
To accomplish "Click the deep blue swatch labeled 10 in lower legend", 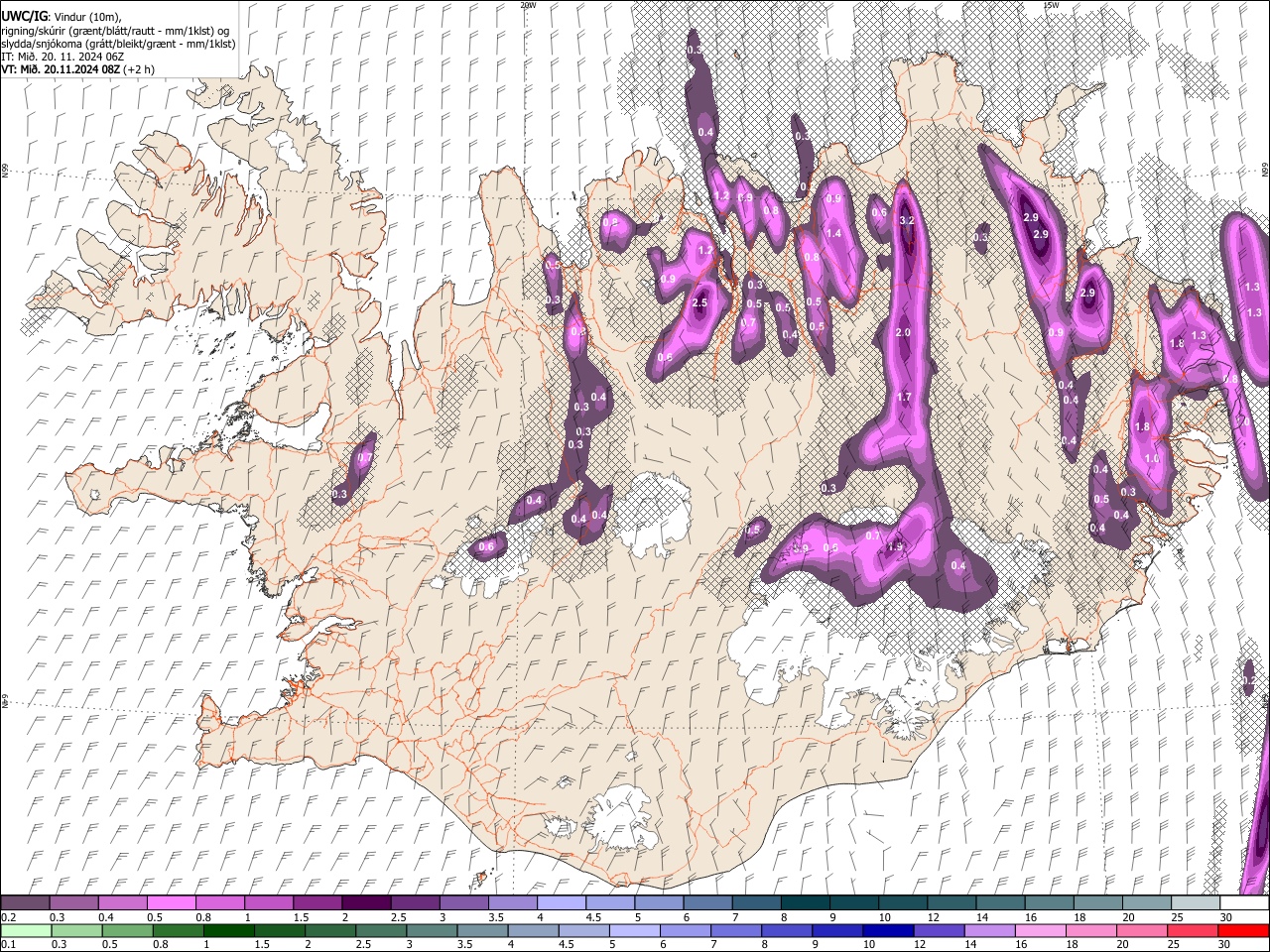I will tap(888, 931).
